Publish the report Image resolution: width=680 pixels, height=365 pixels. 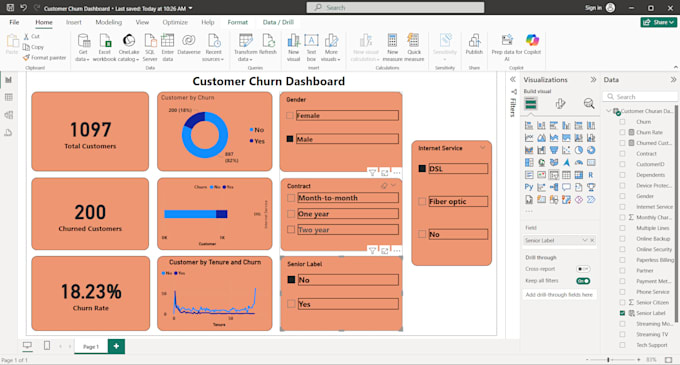click(x=474, y=44)
